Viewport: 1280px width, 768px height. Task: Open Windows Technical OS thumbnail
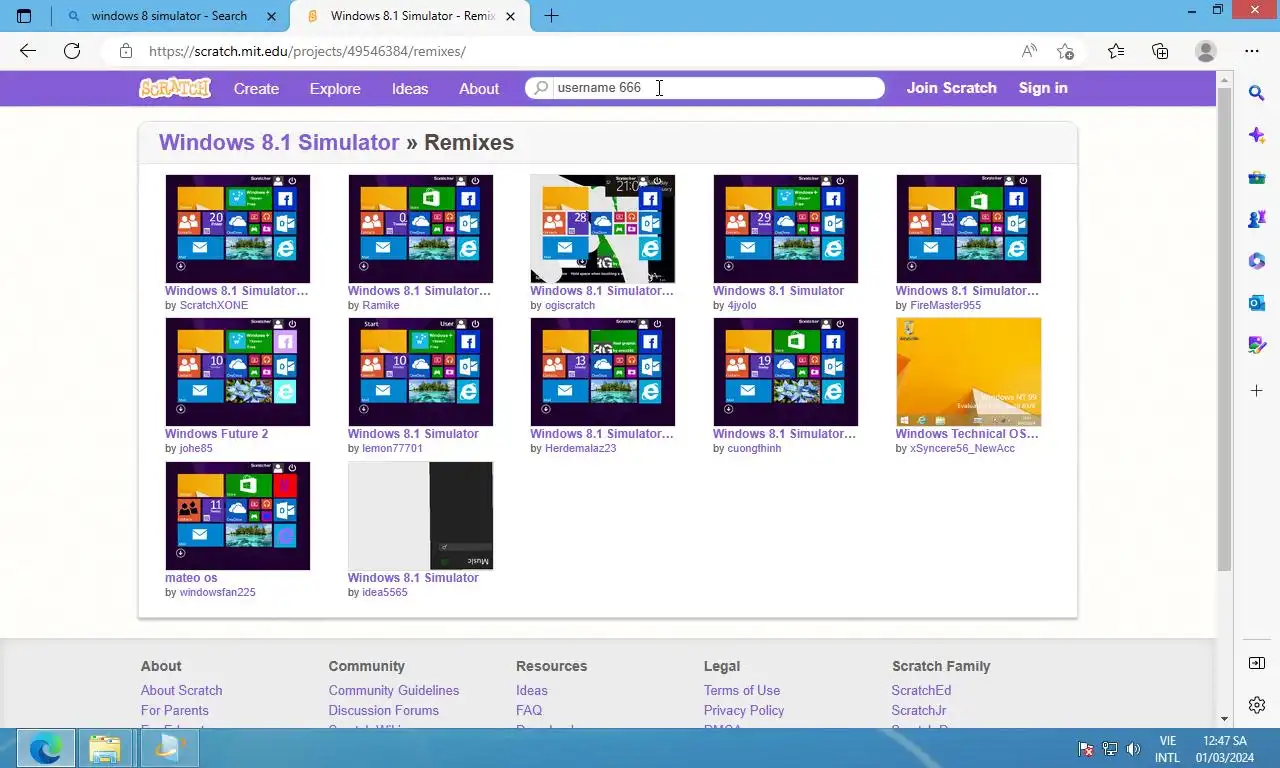pos(968,372)
